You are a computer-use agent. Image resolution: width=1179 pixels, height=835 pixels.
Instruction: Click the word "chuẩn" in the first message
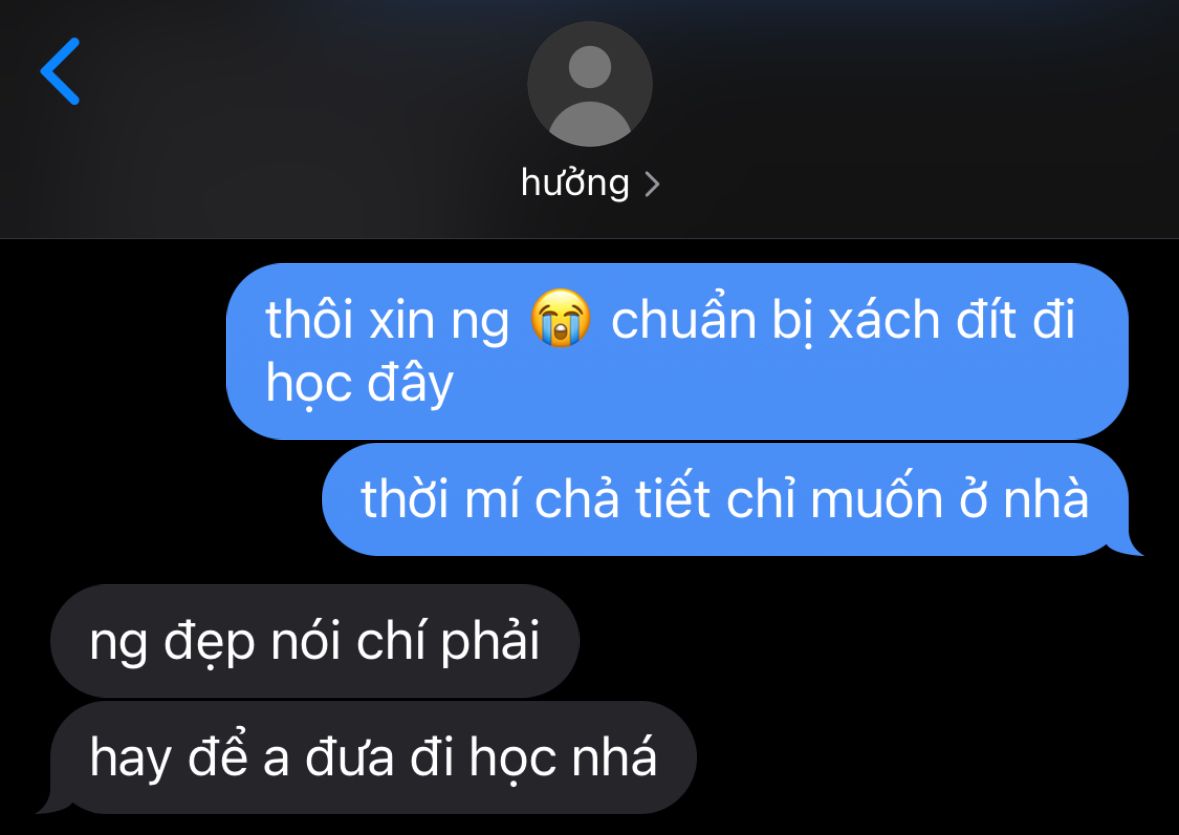[x=683, y=319]
